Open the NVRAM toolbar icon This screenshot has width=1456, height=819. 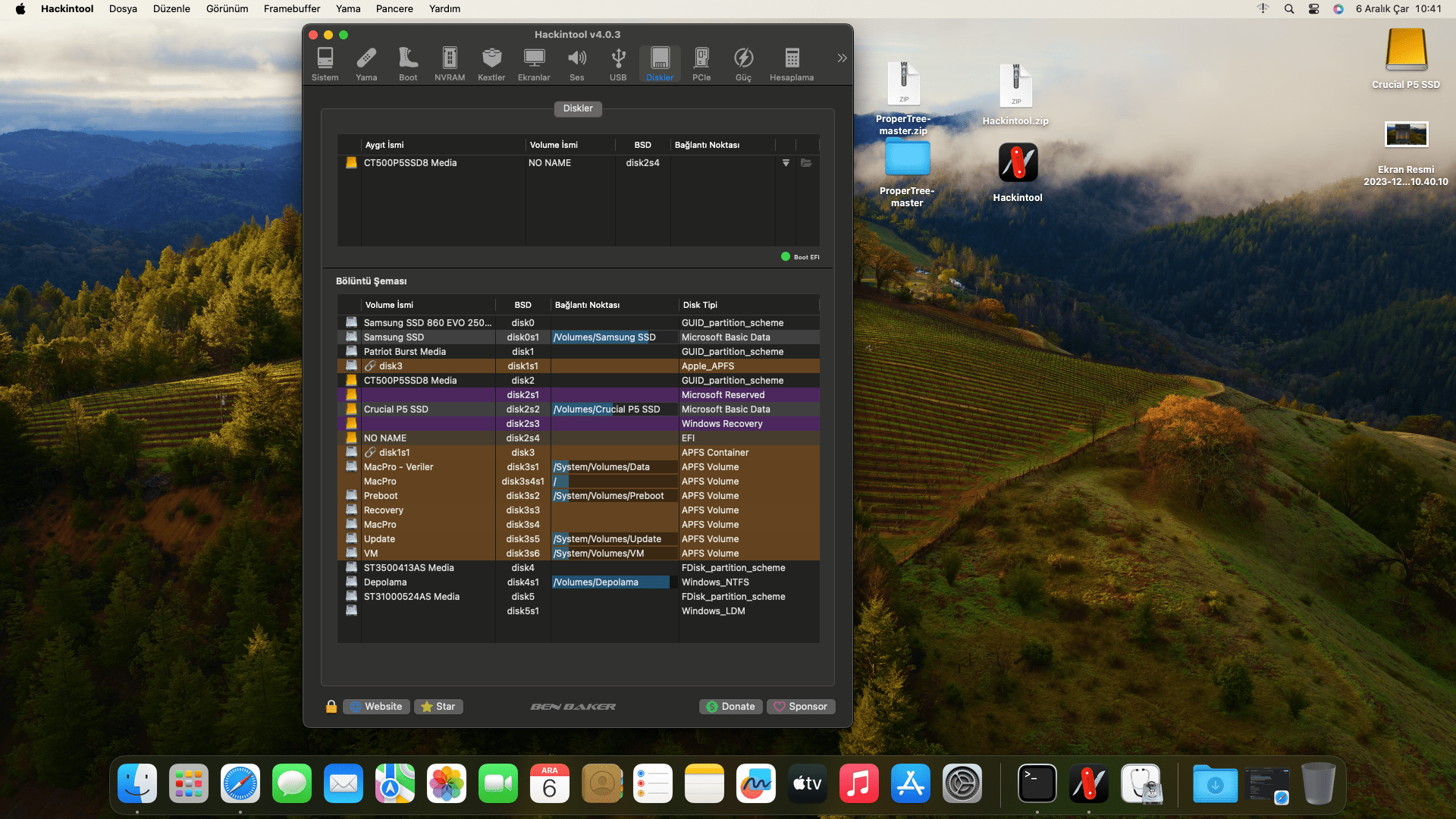[x=450, y=64]
